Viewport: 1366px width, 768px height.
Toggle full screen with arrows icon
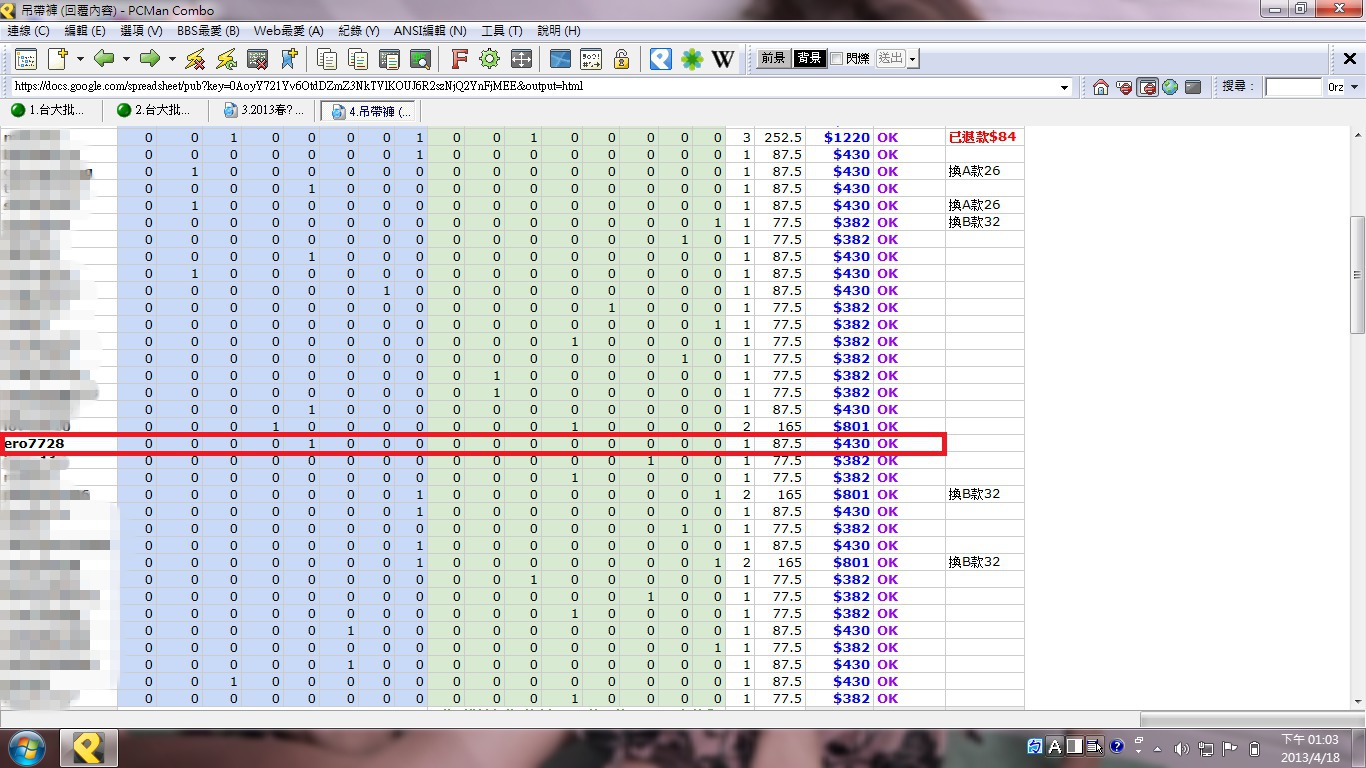[x=521, y=59]
